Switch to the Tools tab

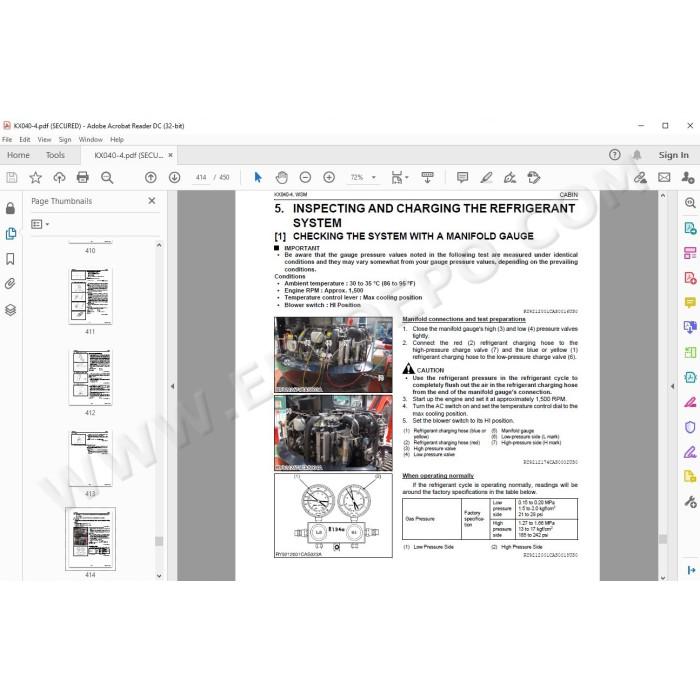(55, 155)
